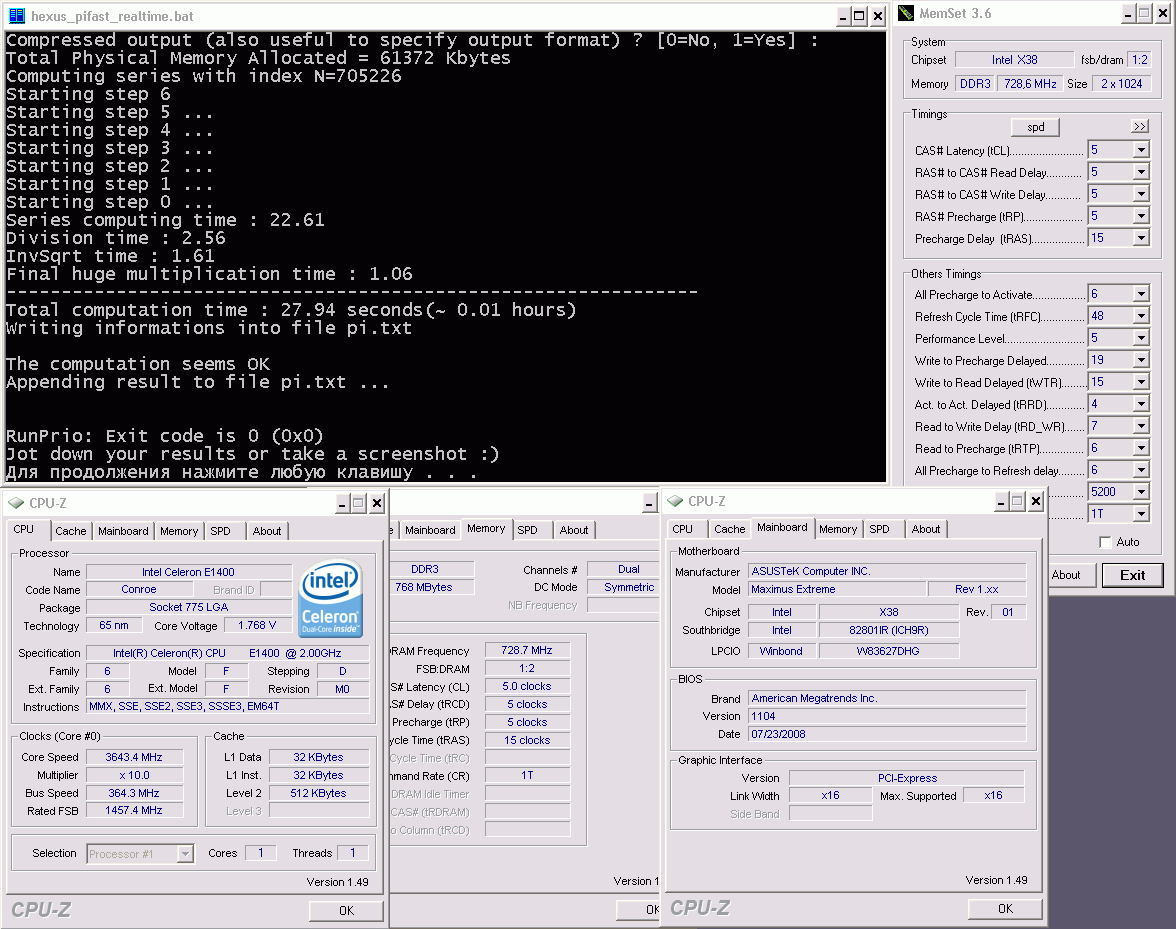Open the 1T command rate dropdown in MemSet
Screen dimensions: 1176x929
point(1141,514)
